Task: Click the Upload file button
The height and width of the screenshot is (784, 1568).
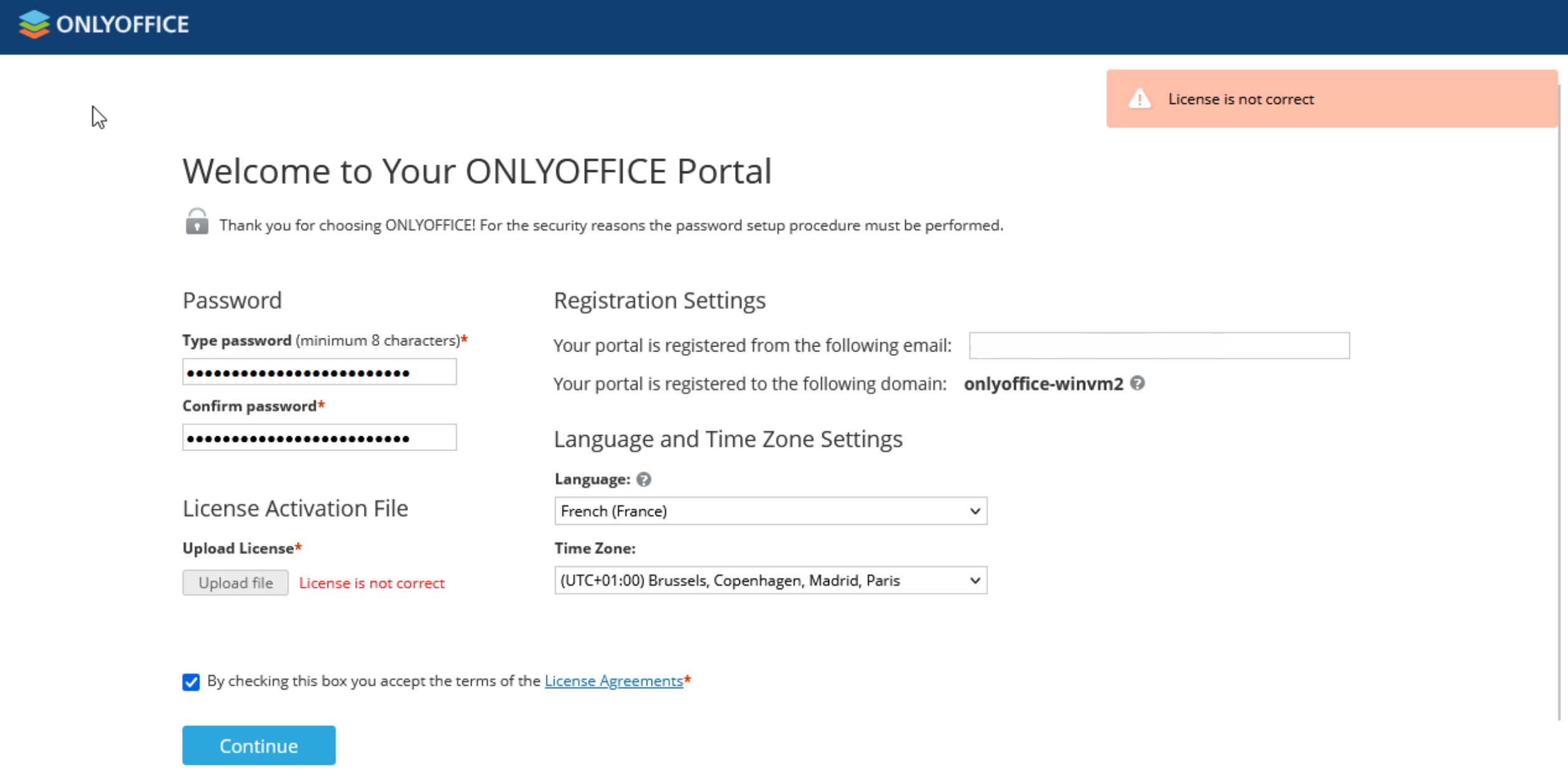Action: [235, 583]
